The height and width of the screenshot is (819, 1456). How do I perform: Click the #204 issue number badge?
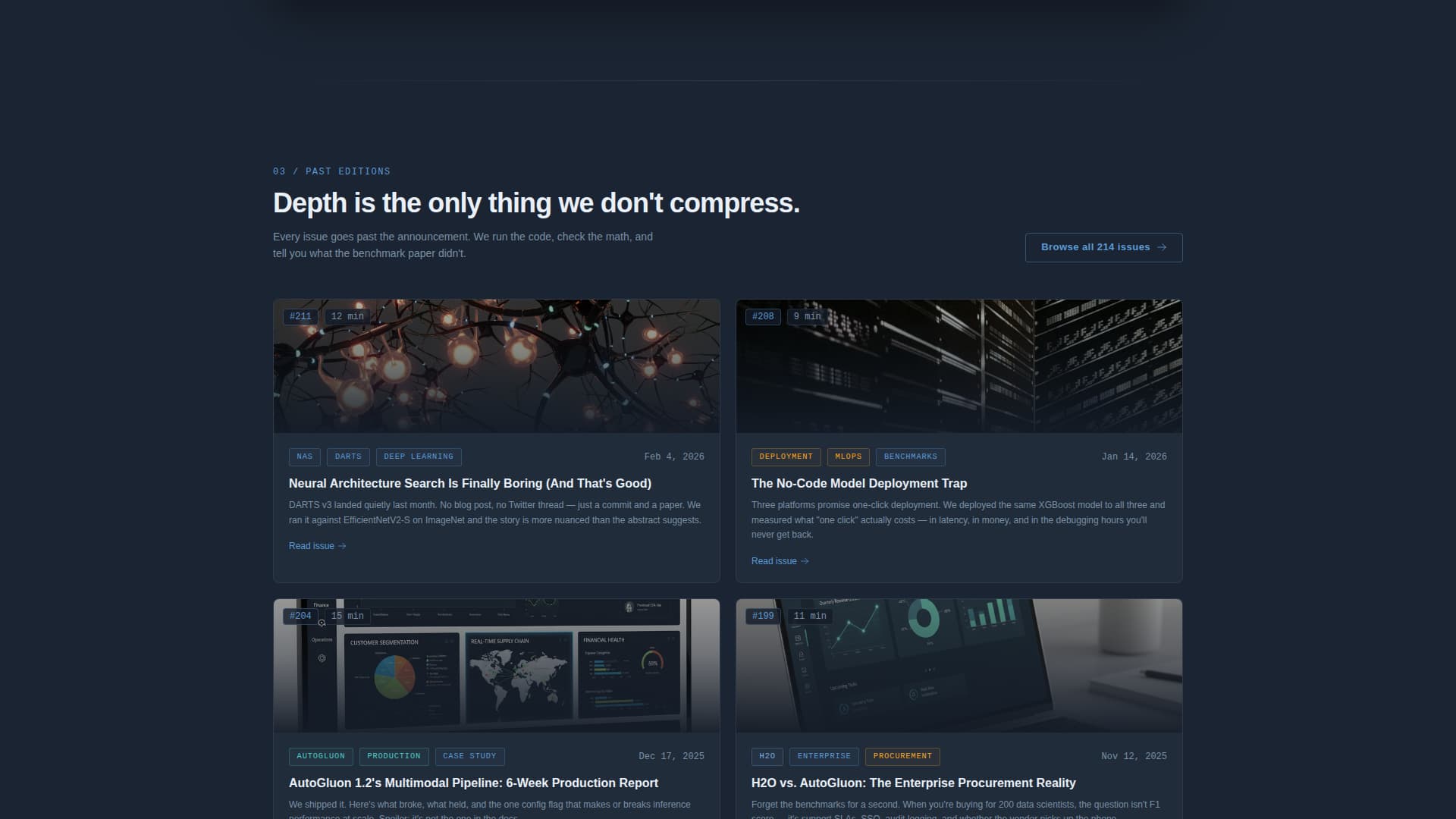(x=300, y=616)
